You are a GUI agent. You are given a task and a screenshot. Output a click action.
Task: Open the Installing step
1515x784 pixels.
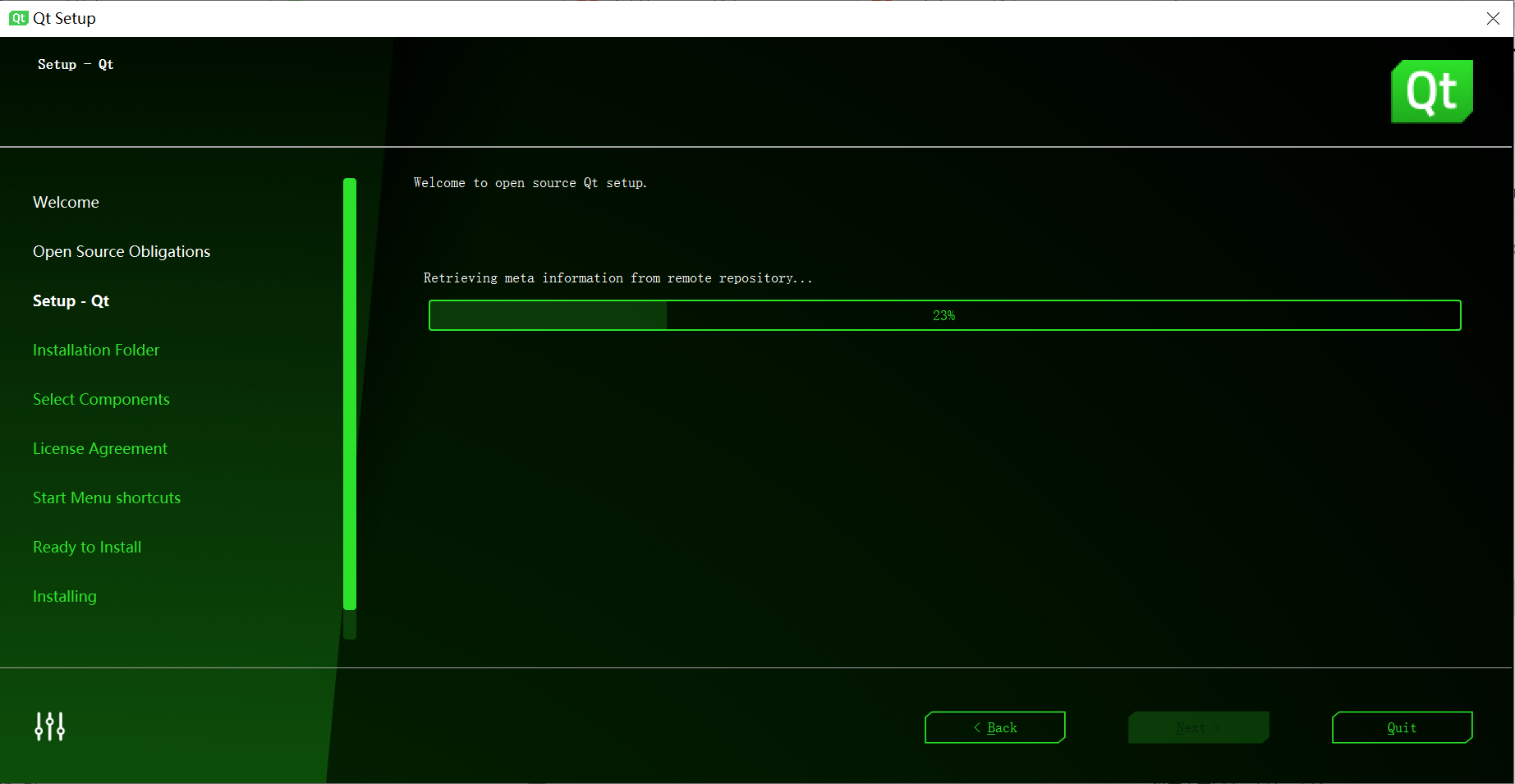pos(65,596)
